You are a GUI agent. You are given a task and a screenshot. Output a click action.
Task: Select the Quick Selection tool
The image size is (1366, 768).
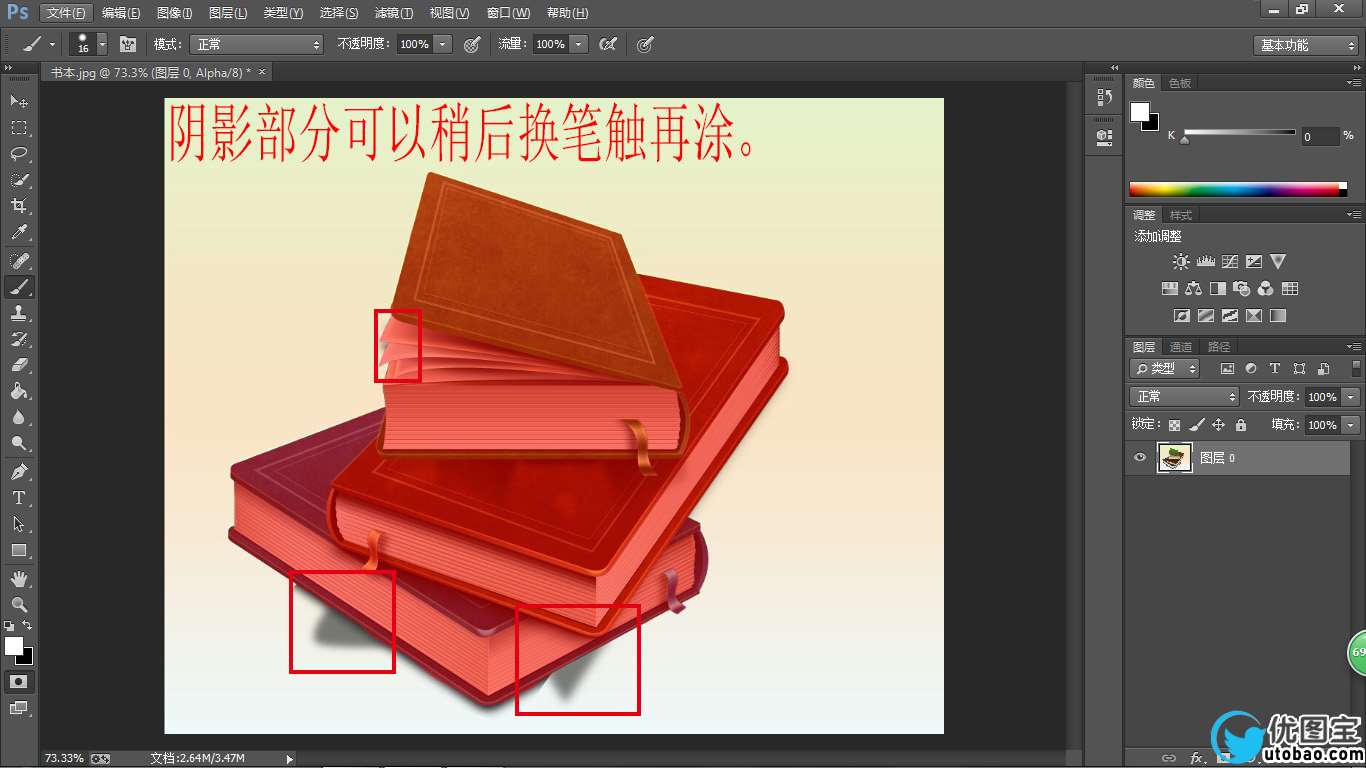click(x=19, y=180)
